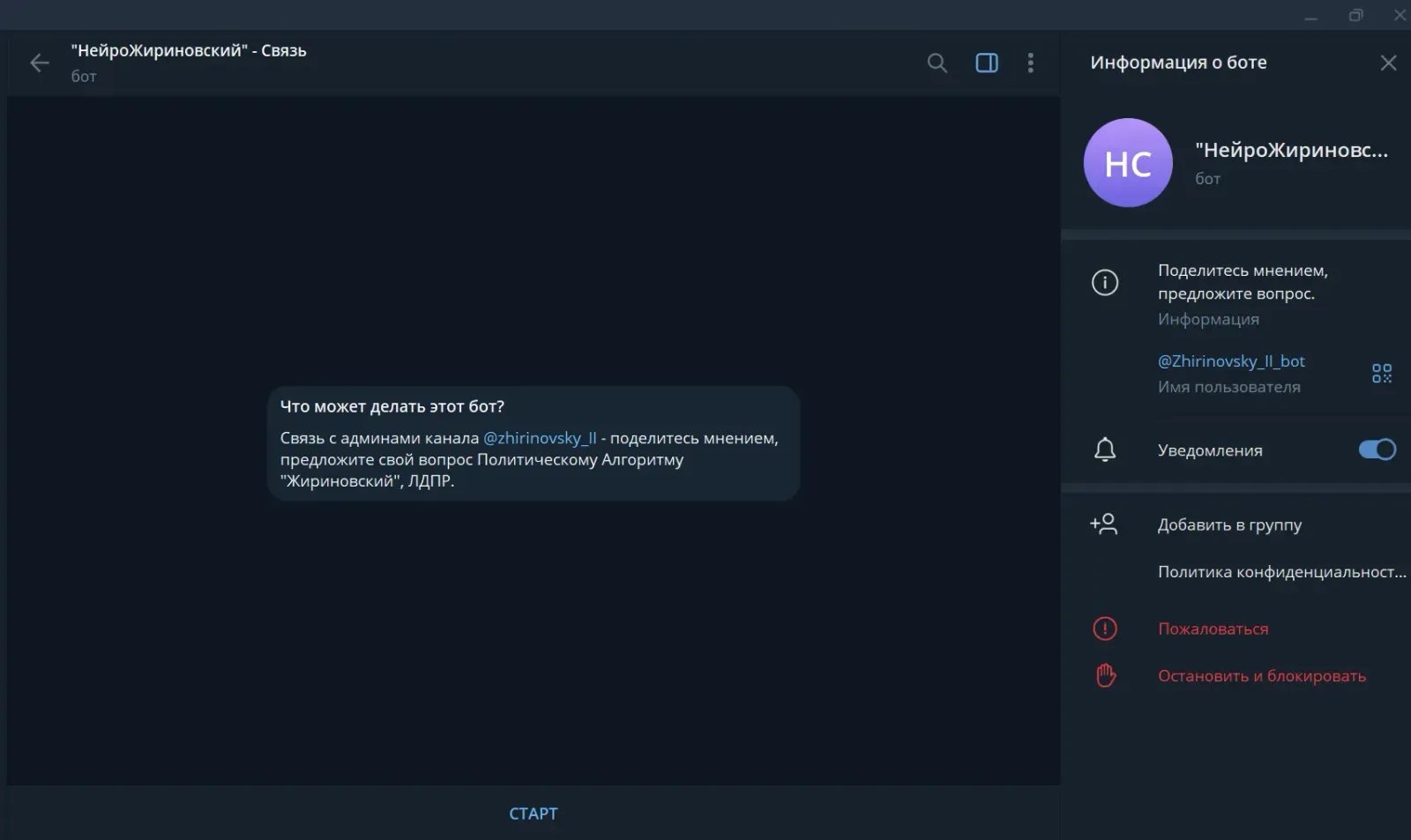Click the bot name in info panel
Image resolution: width=1411 pixels, height=840 pixels.
pos(1291,150)
